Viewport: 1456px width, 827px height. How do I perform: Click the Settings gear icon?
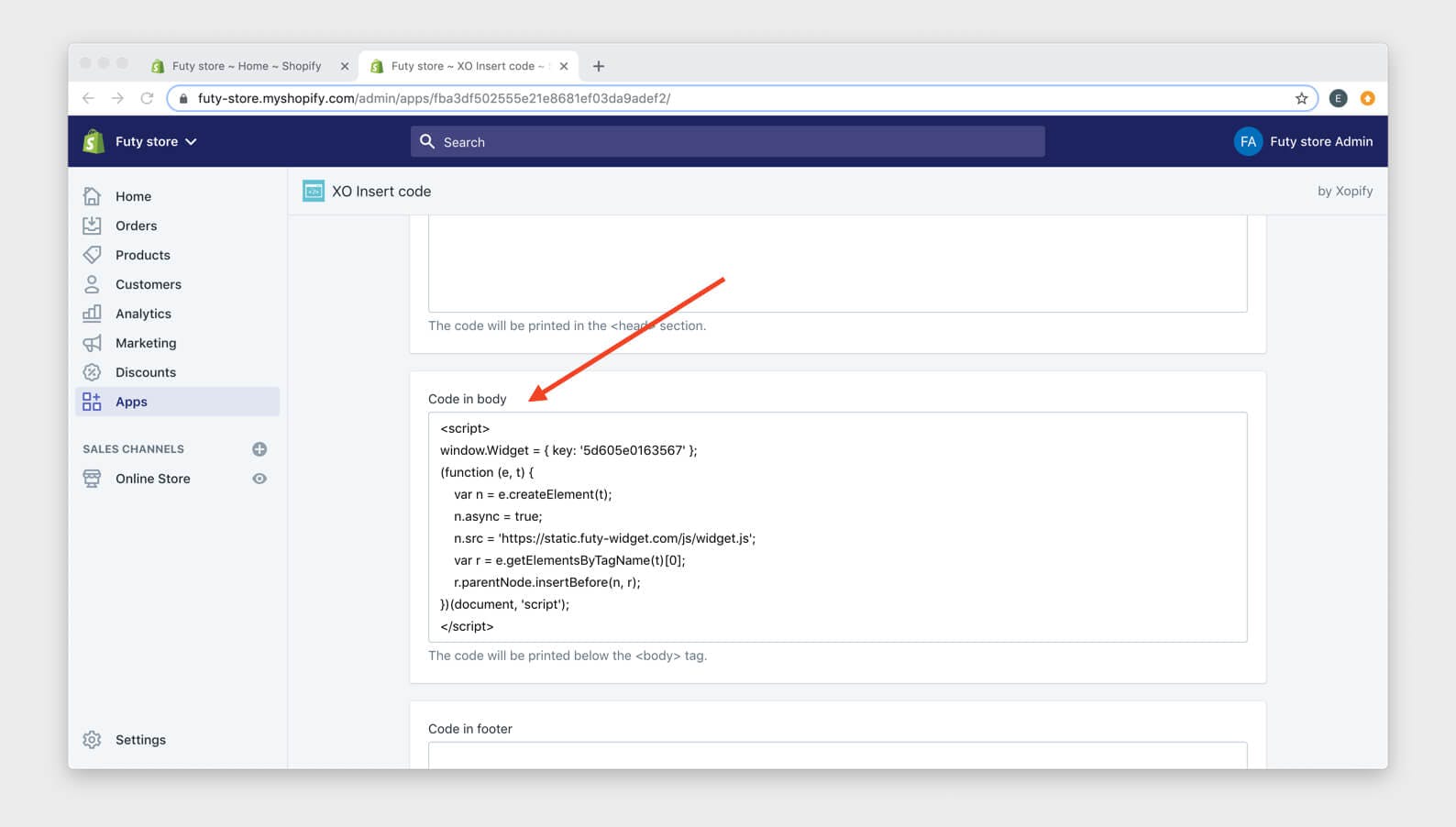pyautogui.click(x=92, y=740)
